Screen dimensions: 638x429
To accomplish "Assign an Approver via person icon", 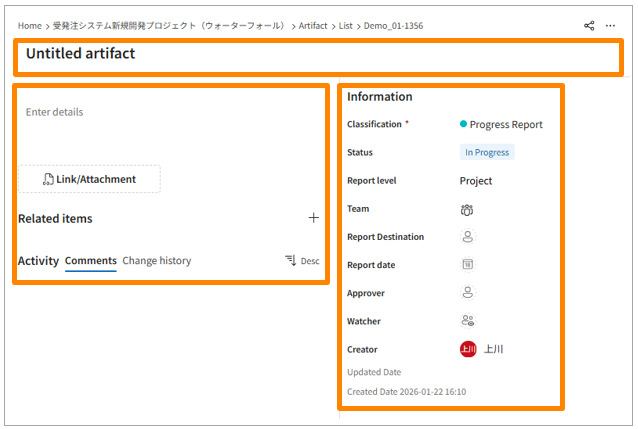I will [x=467, y=293].
